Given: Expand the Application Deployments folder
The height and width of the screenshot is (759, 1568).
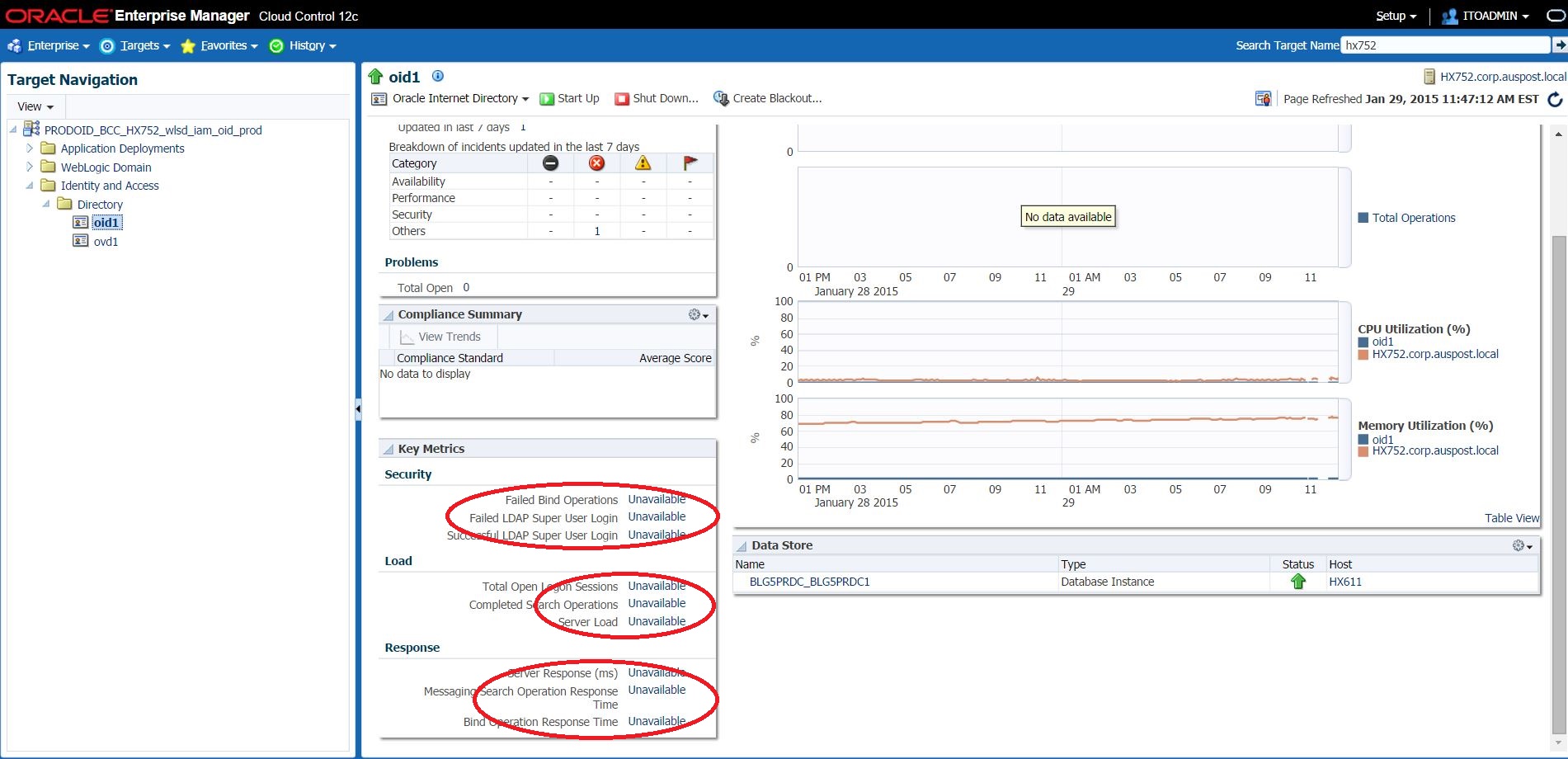Looking at the screenshot, I should coord(30,148).
